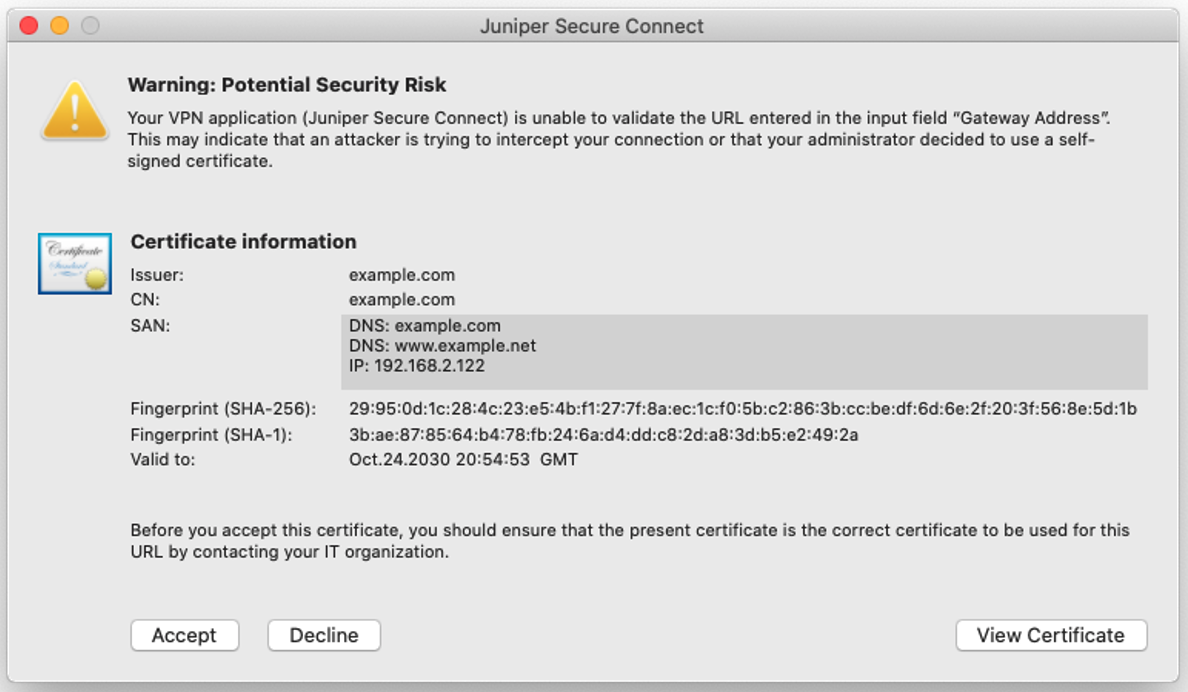
Task: Close the Juniper Secure Connect window
Action: [x=29, y=26]
